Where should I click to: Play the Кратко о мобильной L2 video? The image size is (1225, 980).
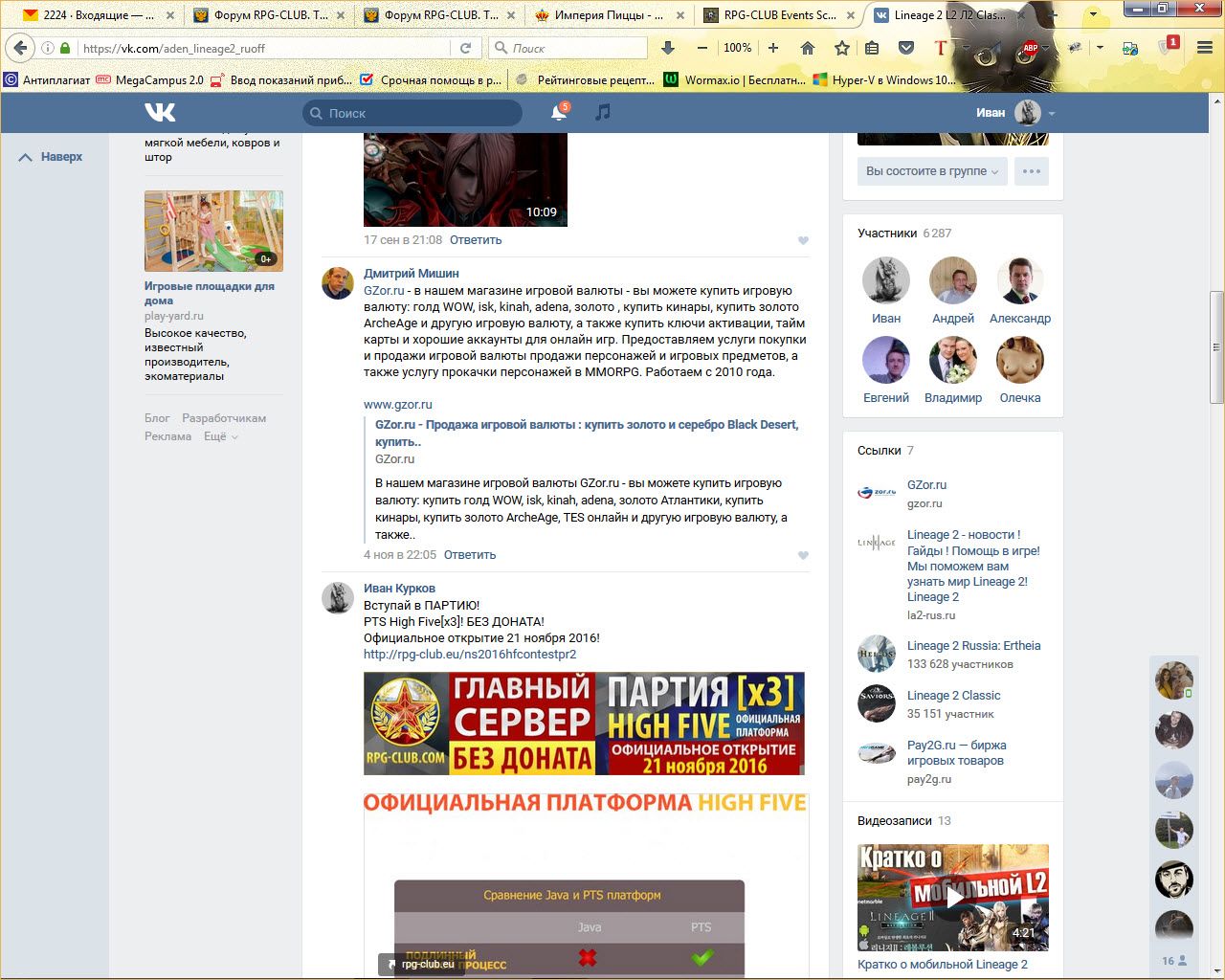pos(953,898)
